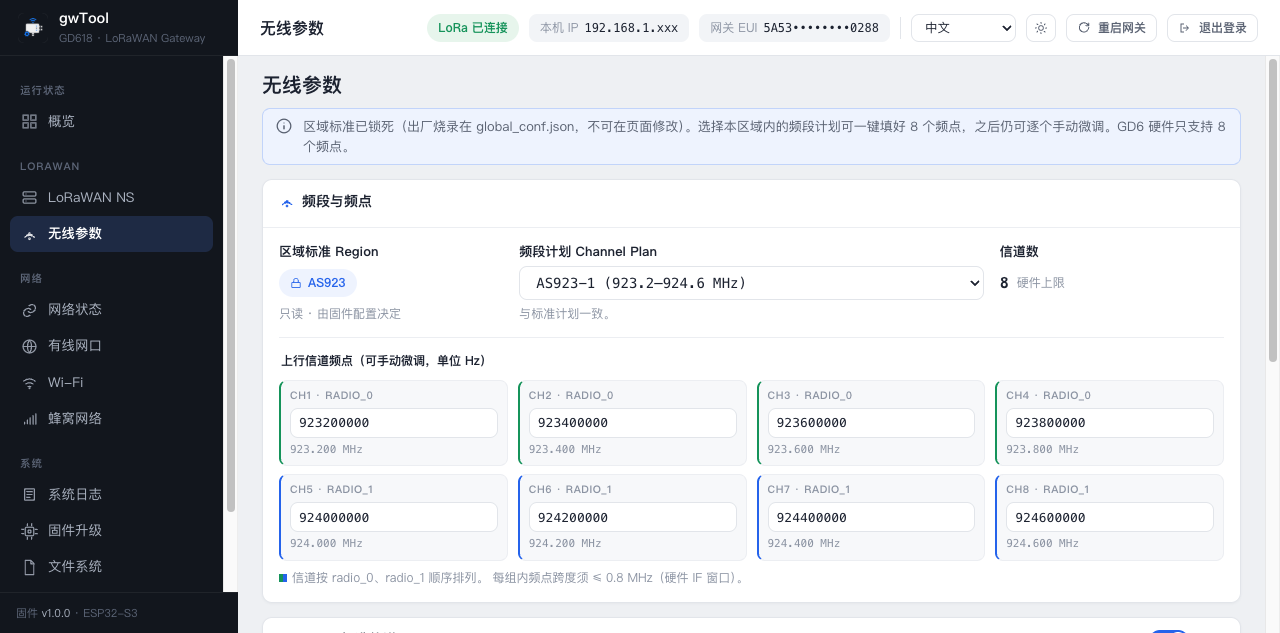The height and width of the screenshot is (633, 1280).
Task: Click the Wi-Fi icon in sidebar
Action: tap(29, 382)
